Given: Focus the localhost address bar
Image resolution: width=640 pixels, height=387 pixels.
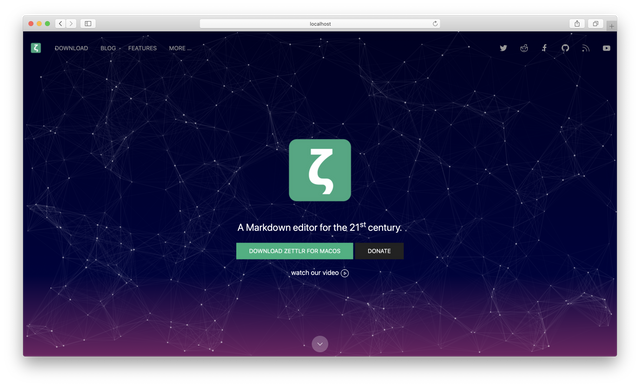Looking at the screenshot, I should pyautogui.click(x=320, y=24).
